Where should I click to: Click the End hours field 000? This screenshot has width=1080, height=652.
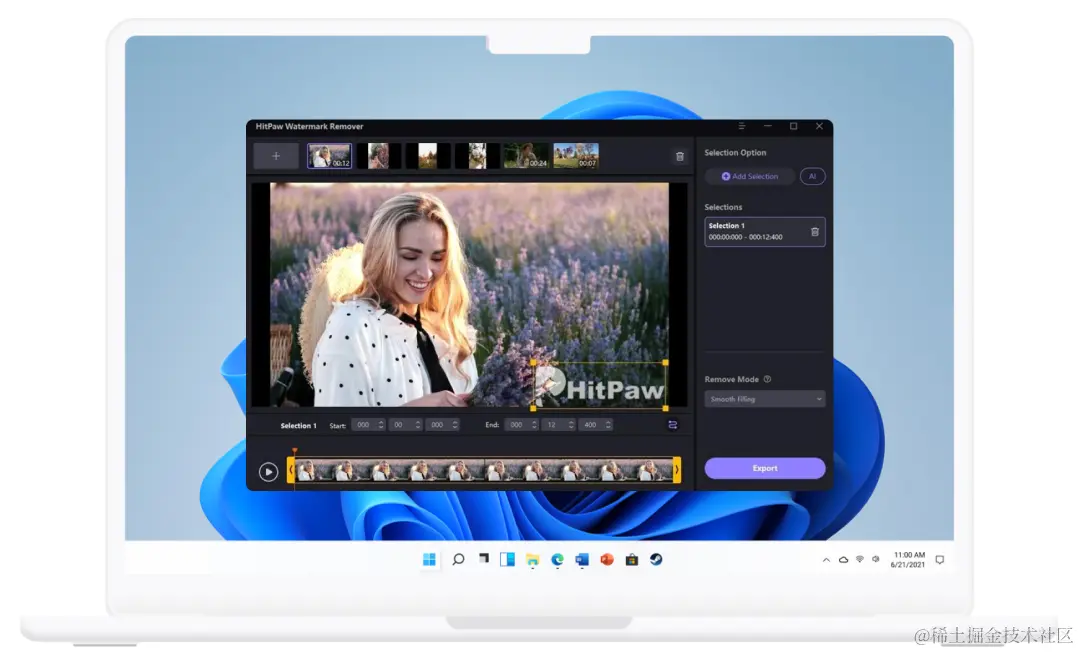[x=521, y=425]
